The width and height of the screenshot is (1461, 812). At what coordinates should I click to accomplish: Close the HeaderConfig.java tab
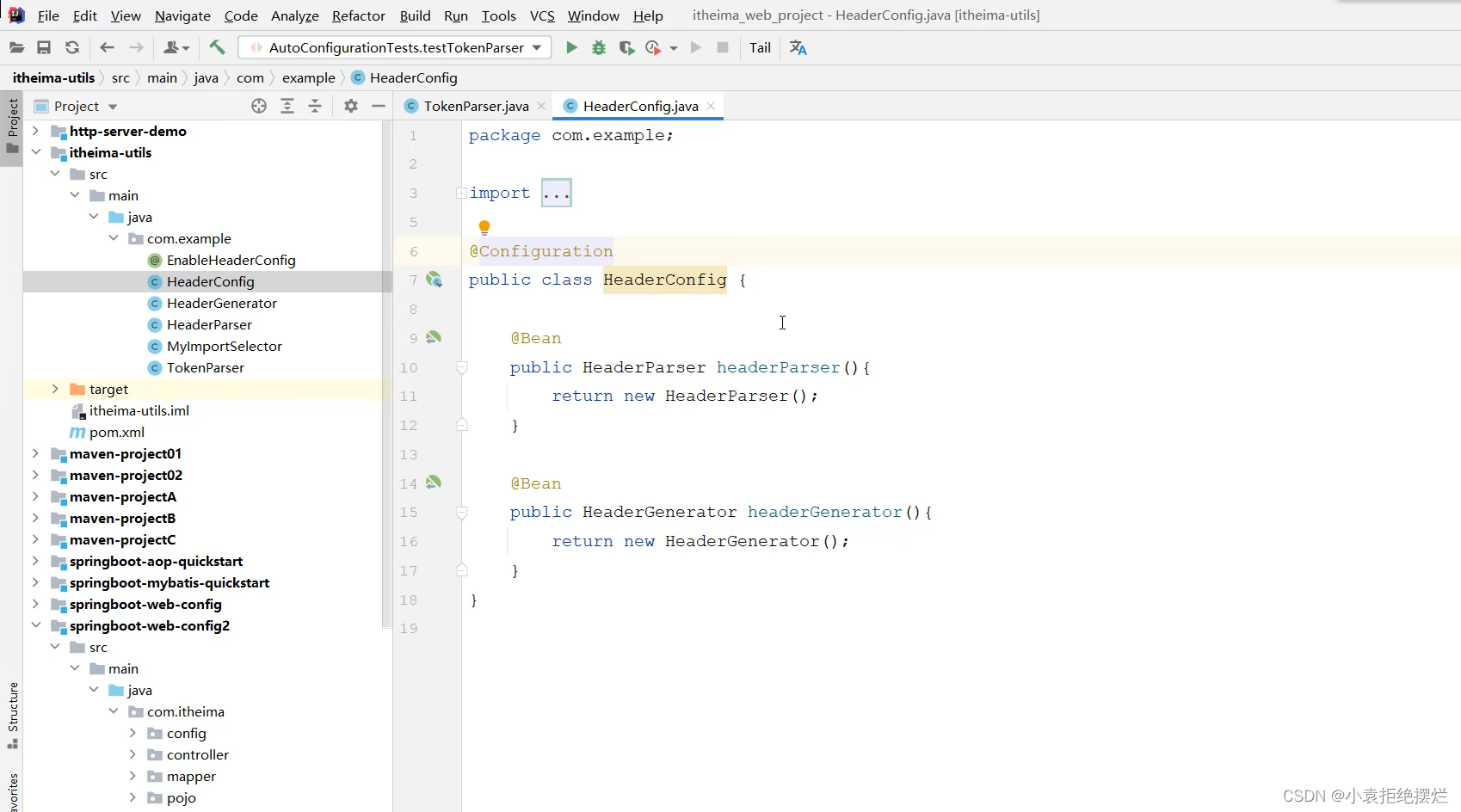711,106
